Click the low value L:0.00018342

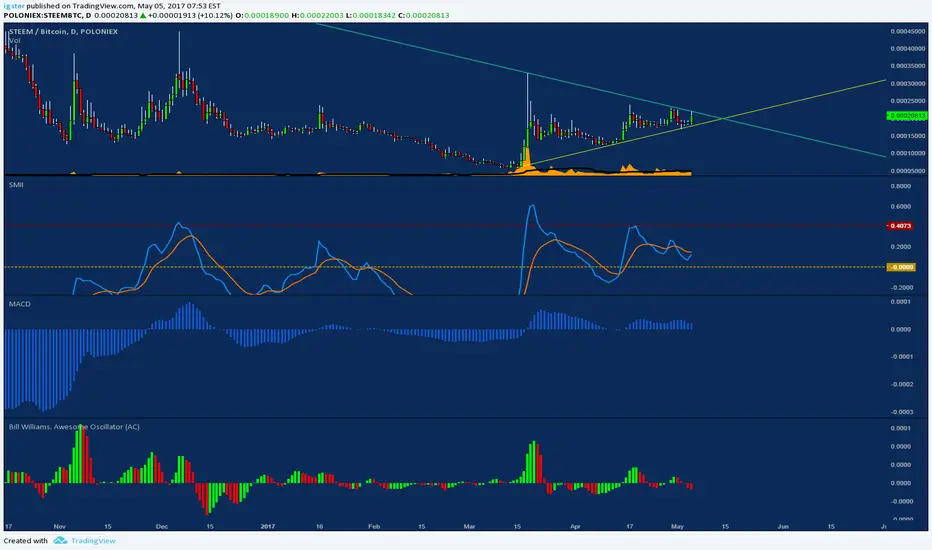coord(371,15)
